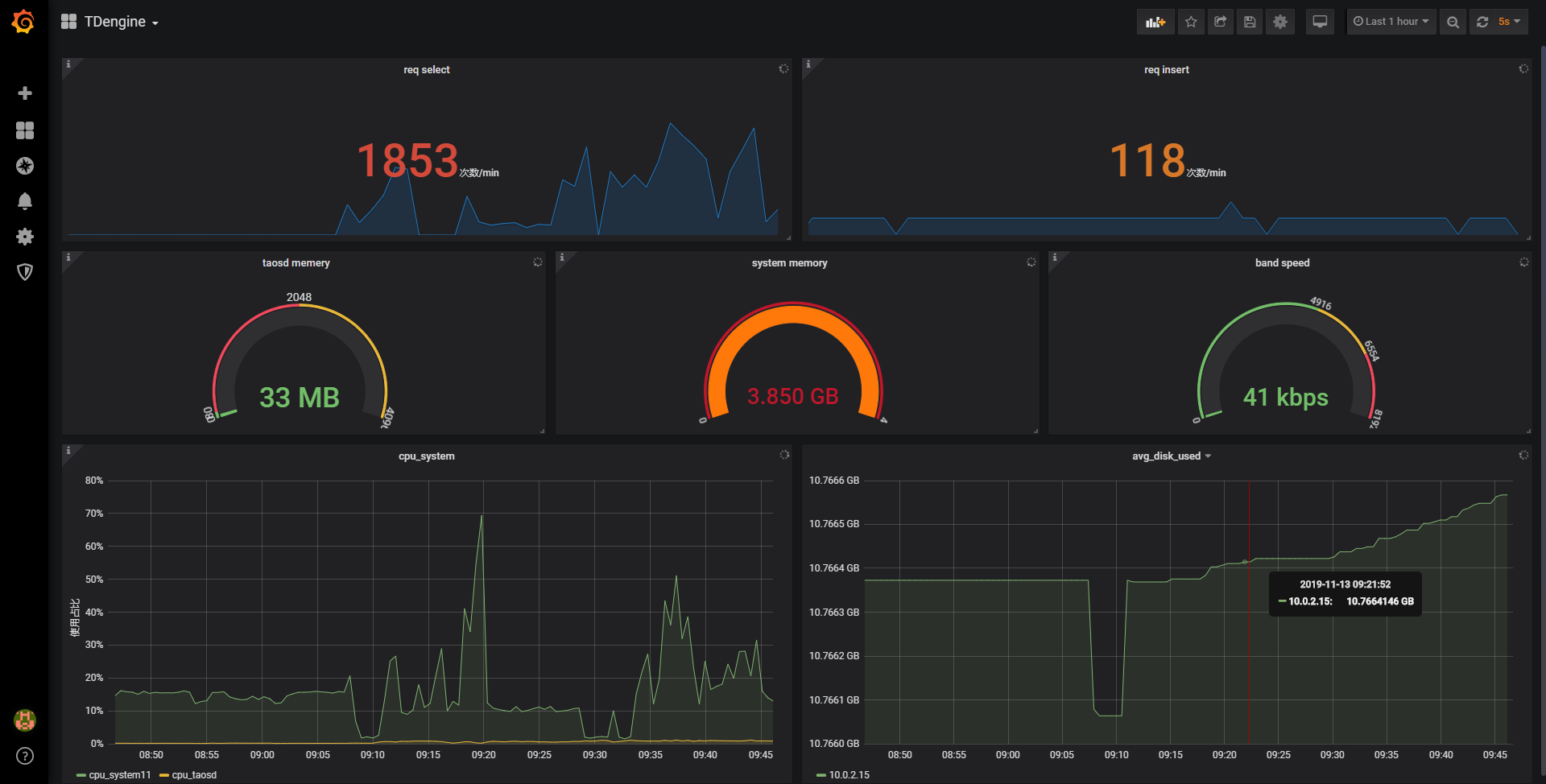The width and height of the screenshot is (1546, 784).
Task: Open the cpu_system panel title menu
Action: pyautogui.click(x=426, y=456)
